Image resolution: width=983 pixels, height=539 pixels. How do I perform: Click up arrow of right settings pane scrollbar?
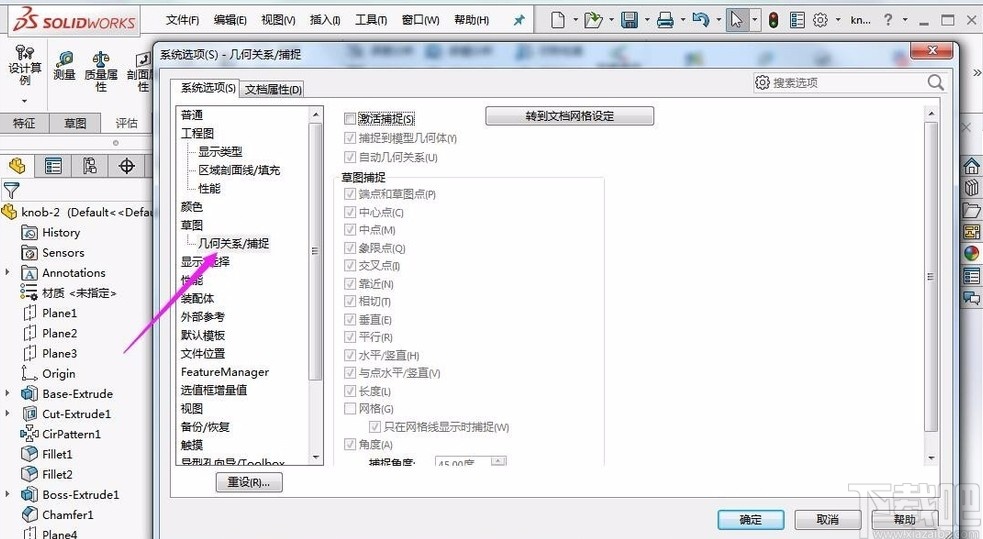point(931,113)
